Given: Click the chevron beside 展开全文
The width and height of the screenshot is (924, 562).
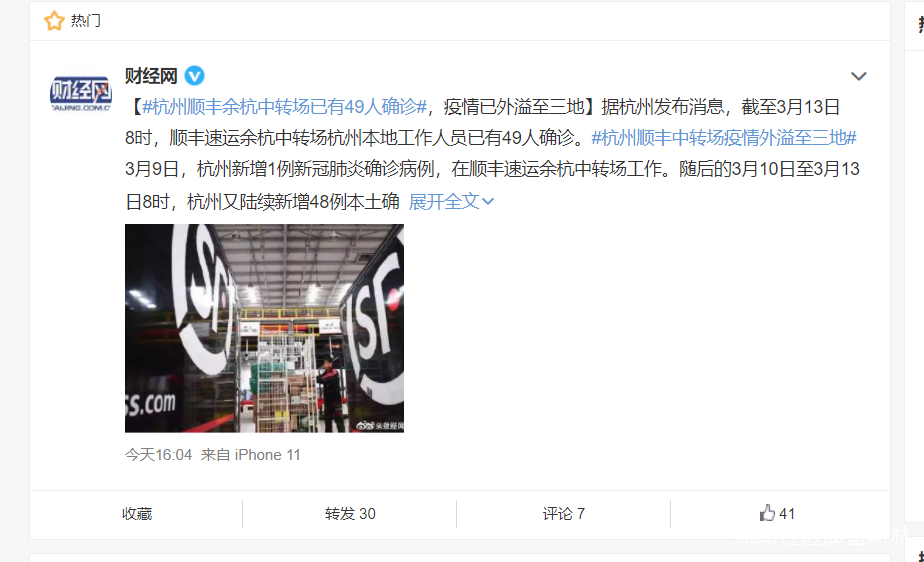Looking at the screenshot, I should click(488, 201).
